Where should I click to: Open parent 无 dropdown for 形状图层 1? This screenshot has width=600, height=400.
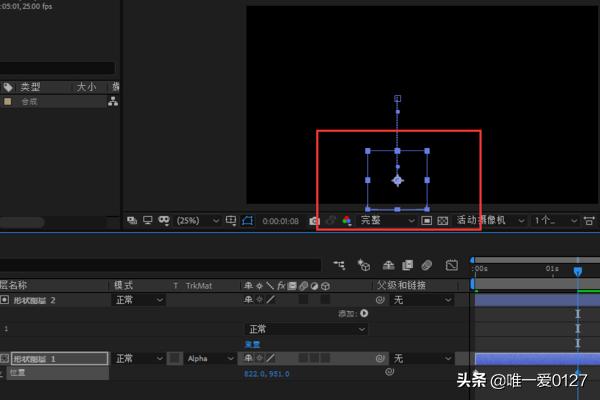point(422,358)
